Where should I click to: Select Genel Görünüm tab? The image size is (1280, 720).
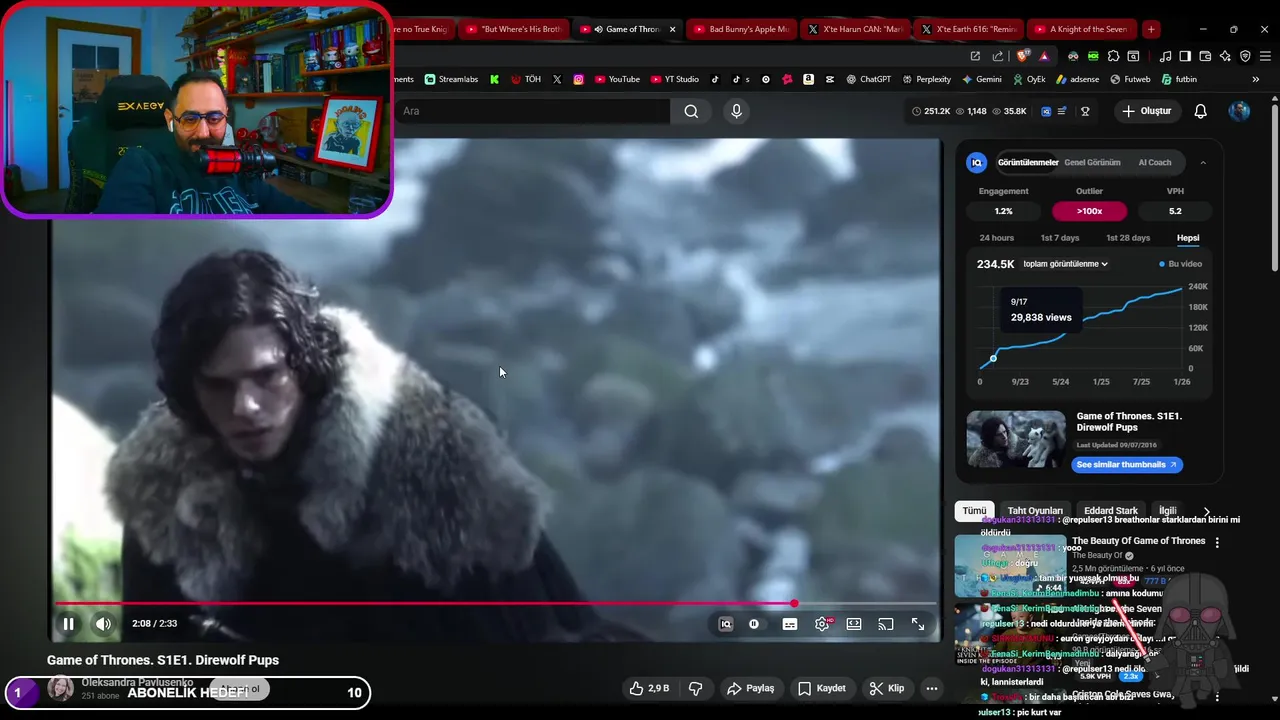coord(1092,162)
